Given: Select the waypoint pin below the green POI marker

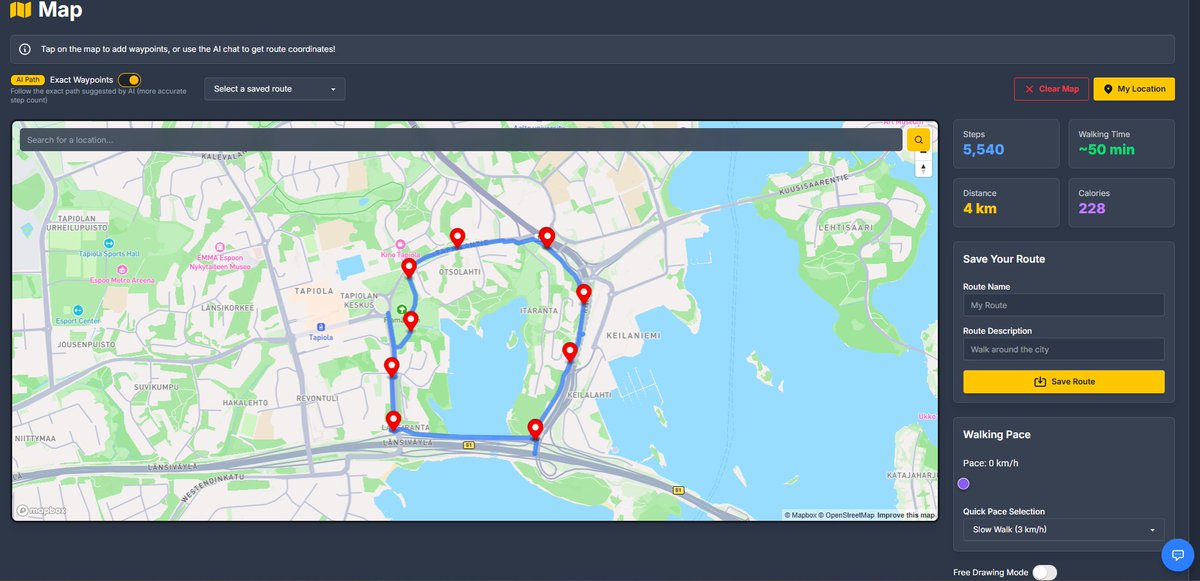Looking at the screenshot, I should [410, 322].
